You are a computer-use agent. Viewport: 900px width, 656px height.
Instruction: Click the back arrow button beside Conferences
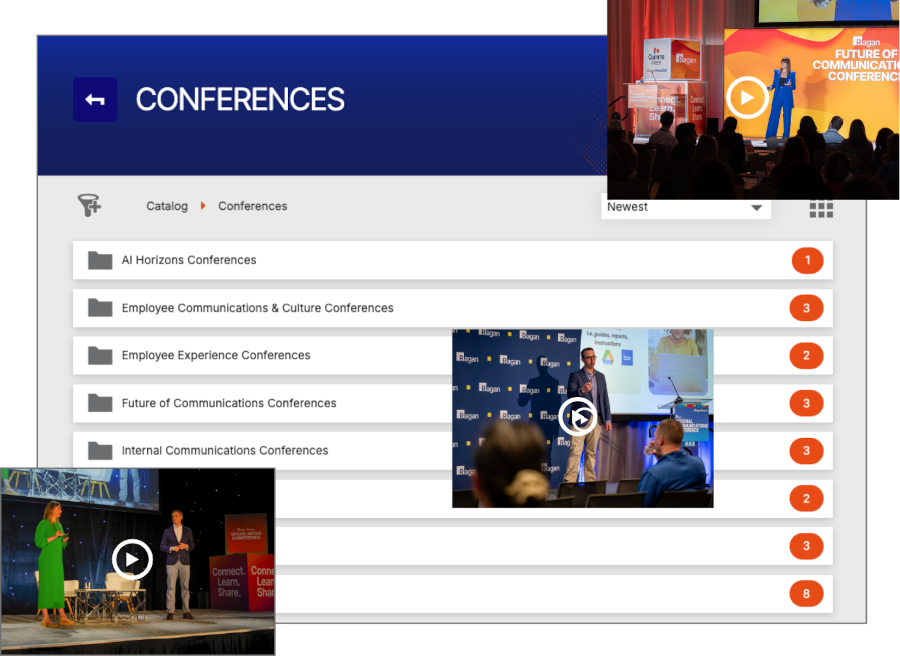pos(95,100)
